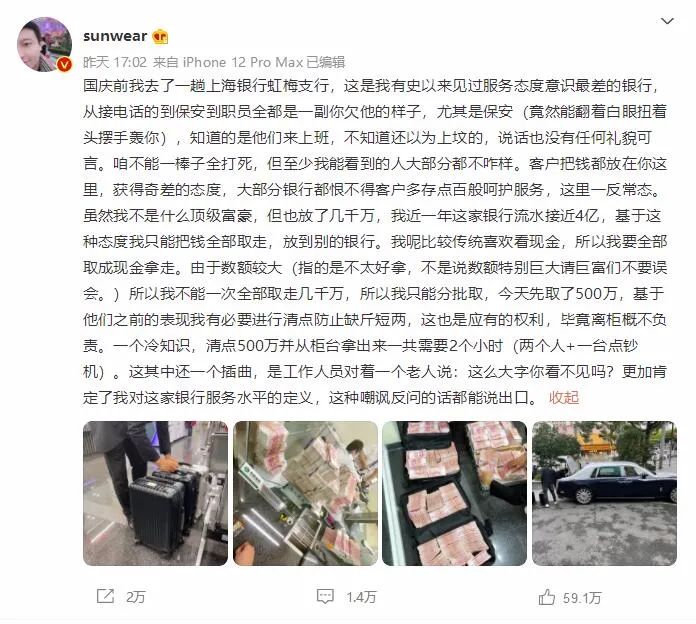
Task: Click the 1.4万 comment count
Action: click(x=361, y=597)
